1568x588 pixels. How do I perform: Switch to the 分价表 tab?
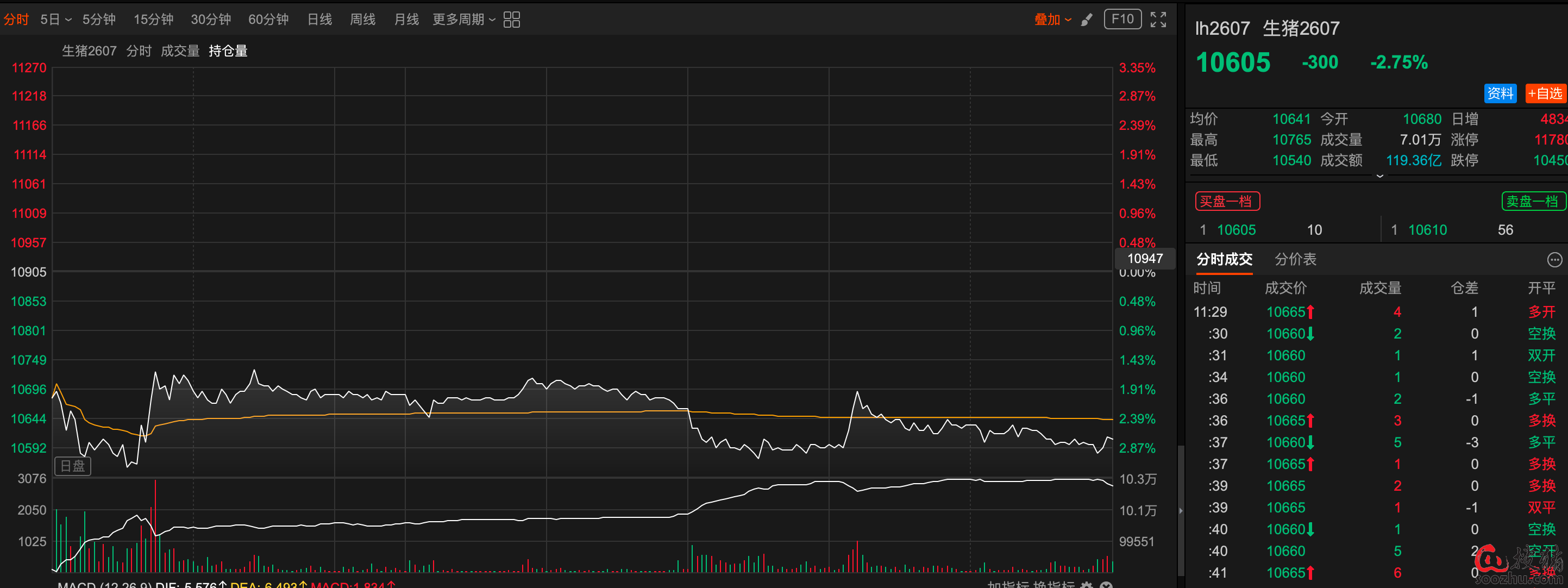coord(1295,259)
